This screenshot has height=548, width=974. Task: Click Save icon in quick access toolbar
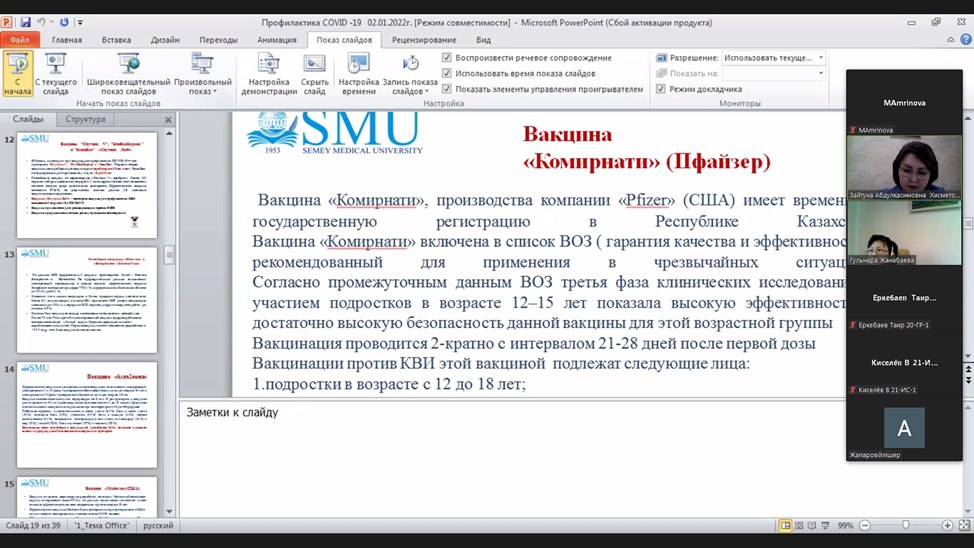25,22
